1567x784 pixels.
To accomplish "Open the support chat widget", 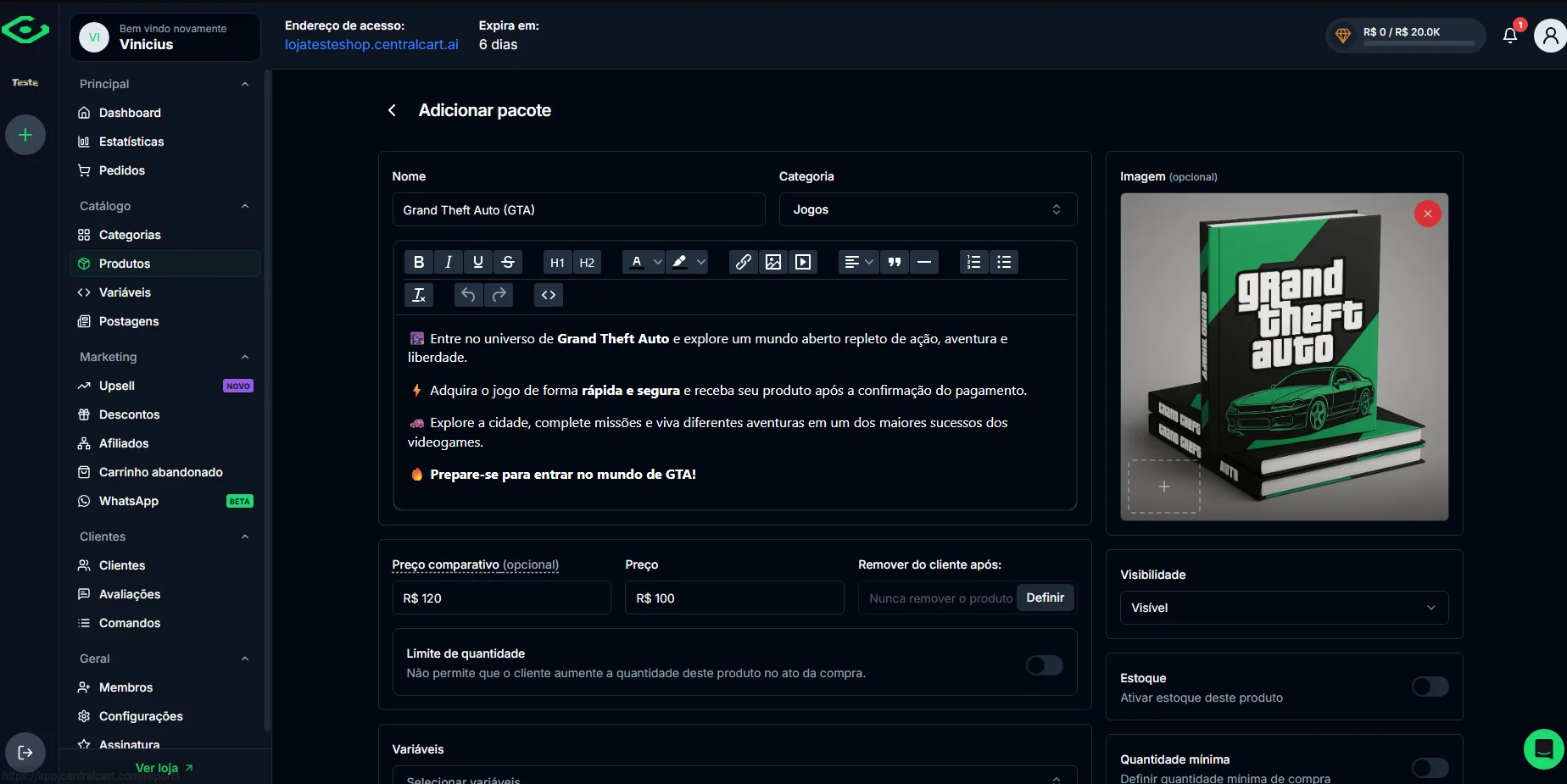I will click(x=1544, y=749).
